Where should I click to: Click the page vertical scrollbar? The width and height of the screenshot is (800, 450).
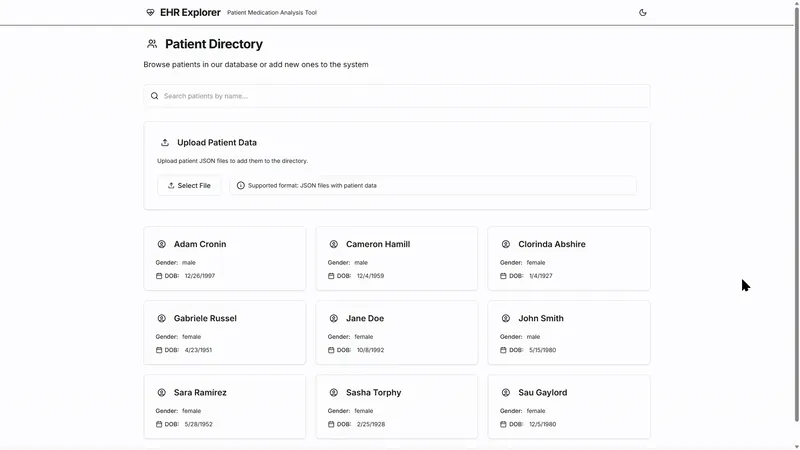pyautogui.click(x=796, y=214)
